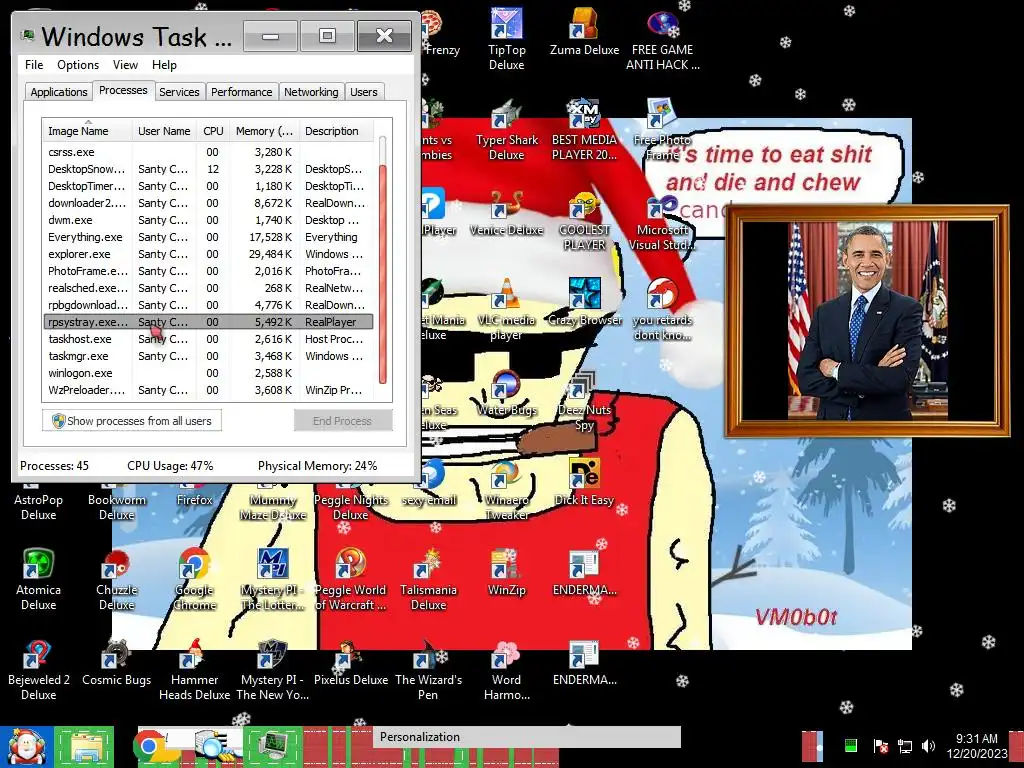The image size is (1024, 768).
Task: Open Deez Nuts Spy shortcut
Action: pos(584,400)
